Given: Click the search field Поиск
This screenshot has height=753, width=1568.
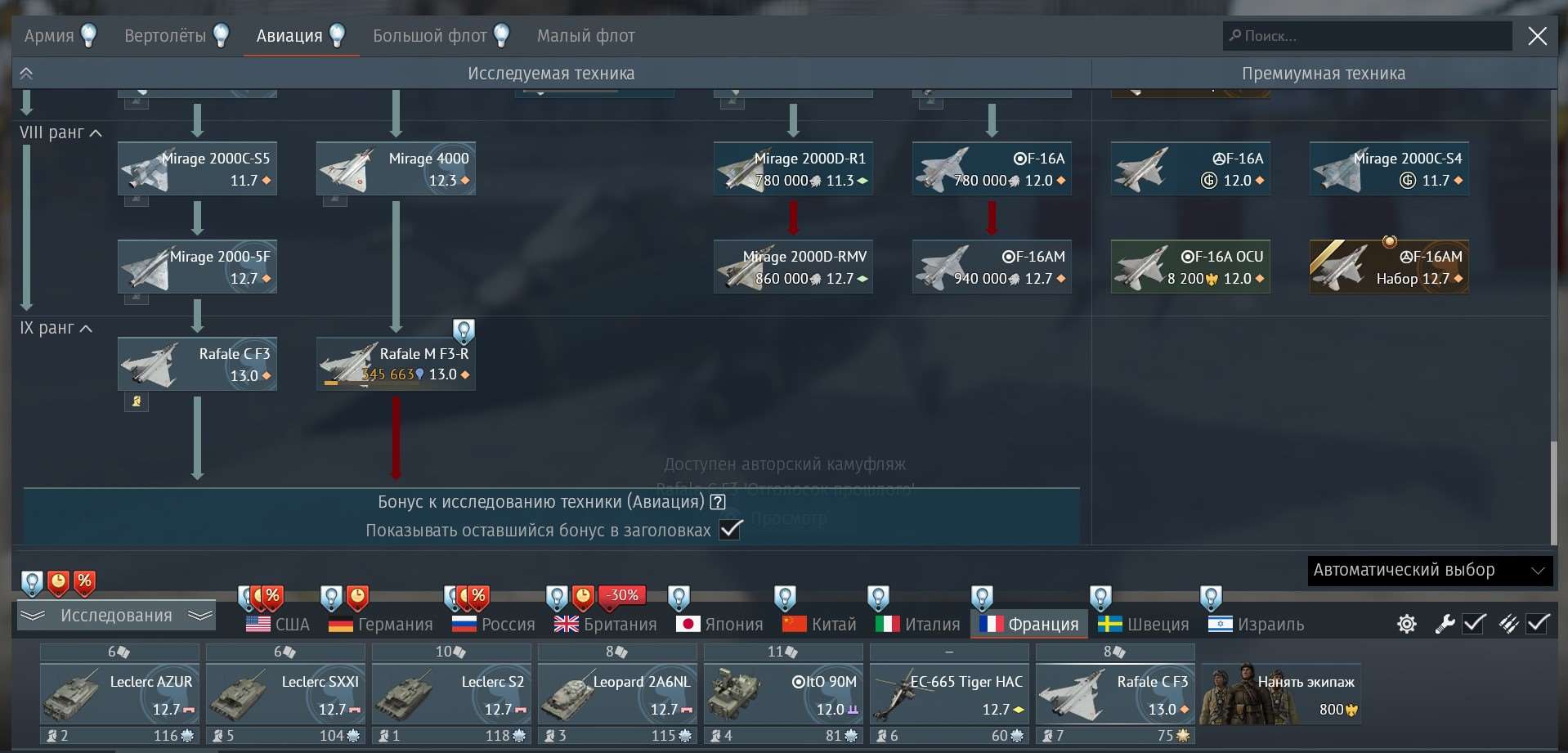Looking at the screenshot, I should [x=1367, y=36].
